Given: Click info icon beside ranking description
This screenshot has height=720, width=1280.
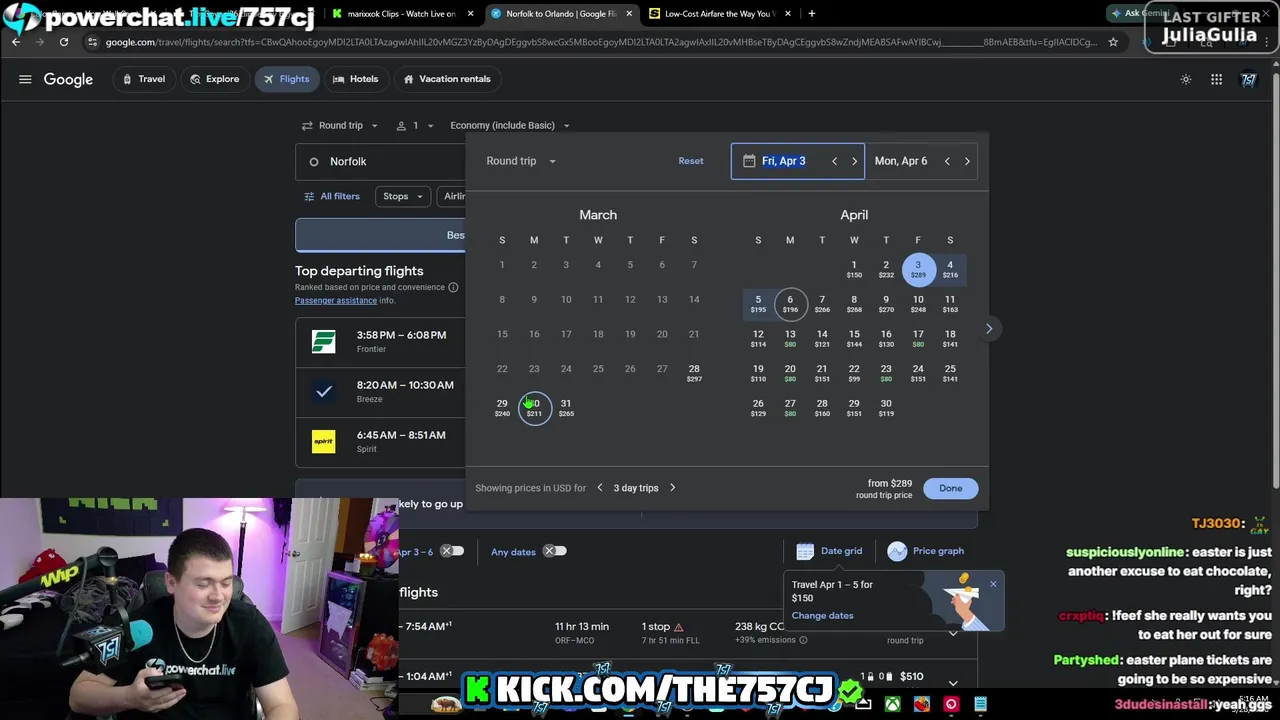Looking at the screenshot, I should coord(453,287).
